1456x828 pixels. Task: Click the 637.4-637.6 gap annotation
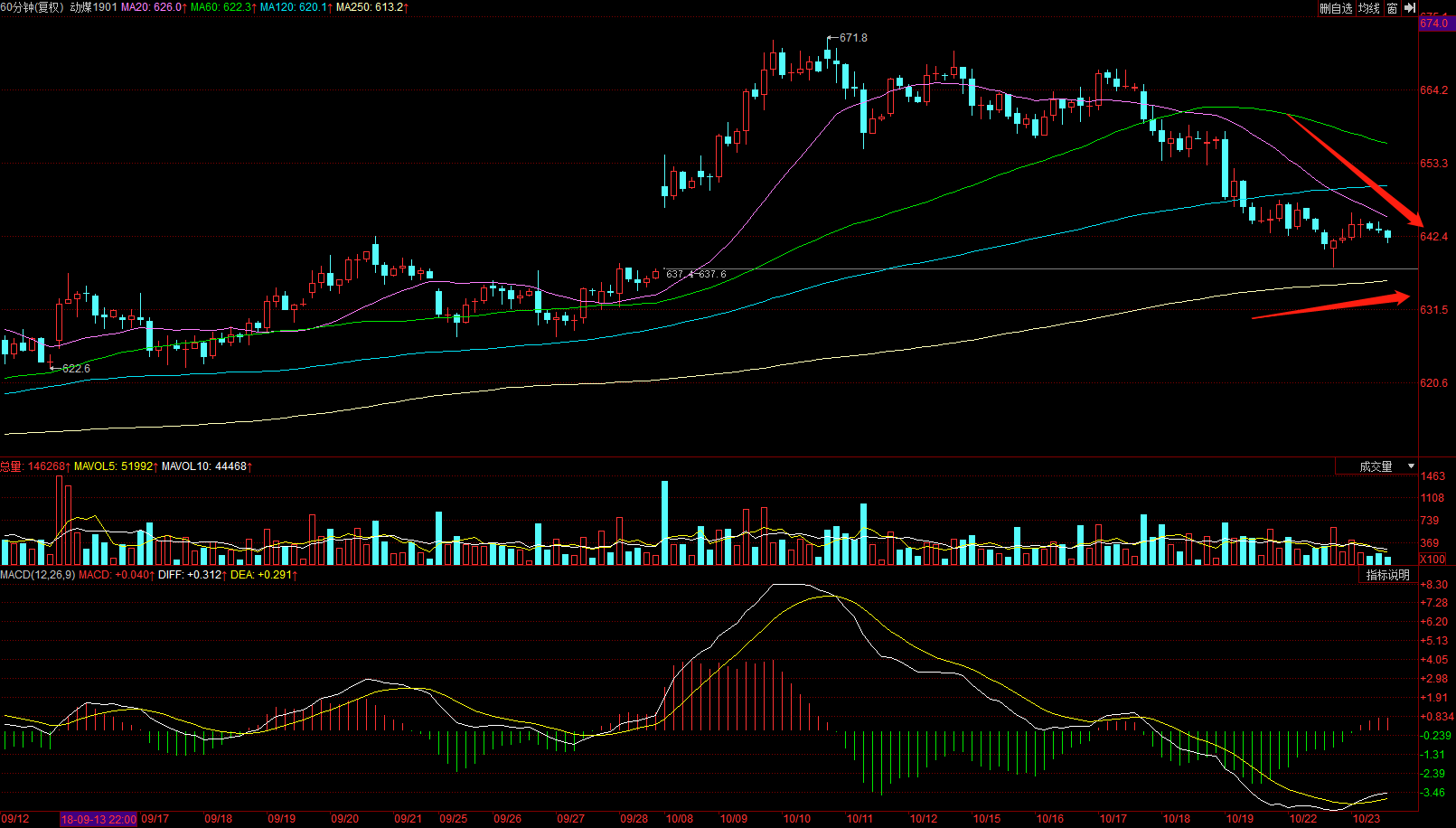pos(696,274)
